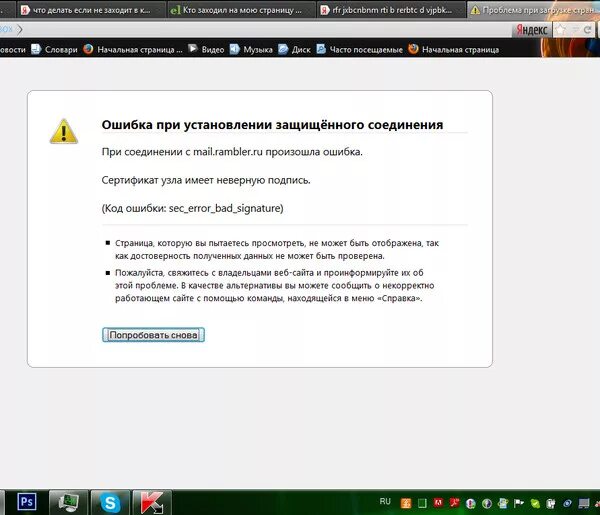Open the 'Видео' bookmark
The height and width of the screenshot is (515, 600).
click(206, 49)
